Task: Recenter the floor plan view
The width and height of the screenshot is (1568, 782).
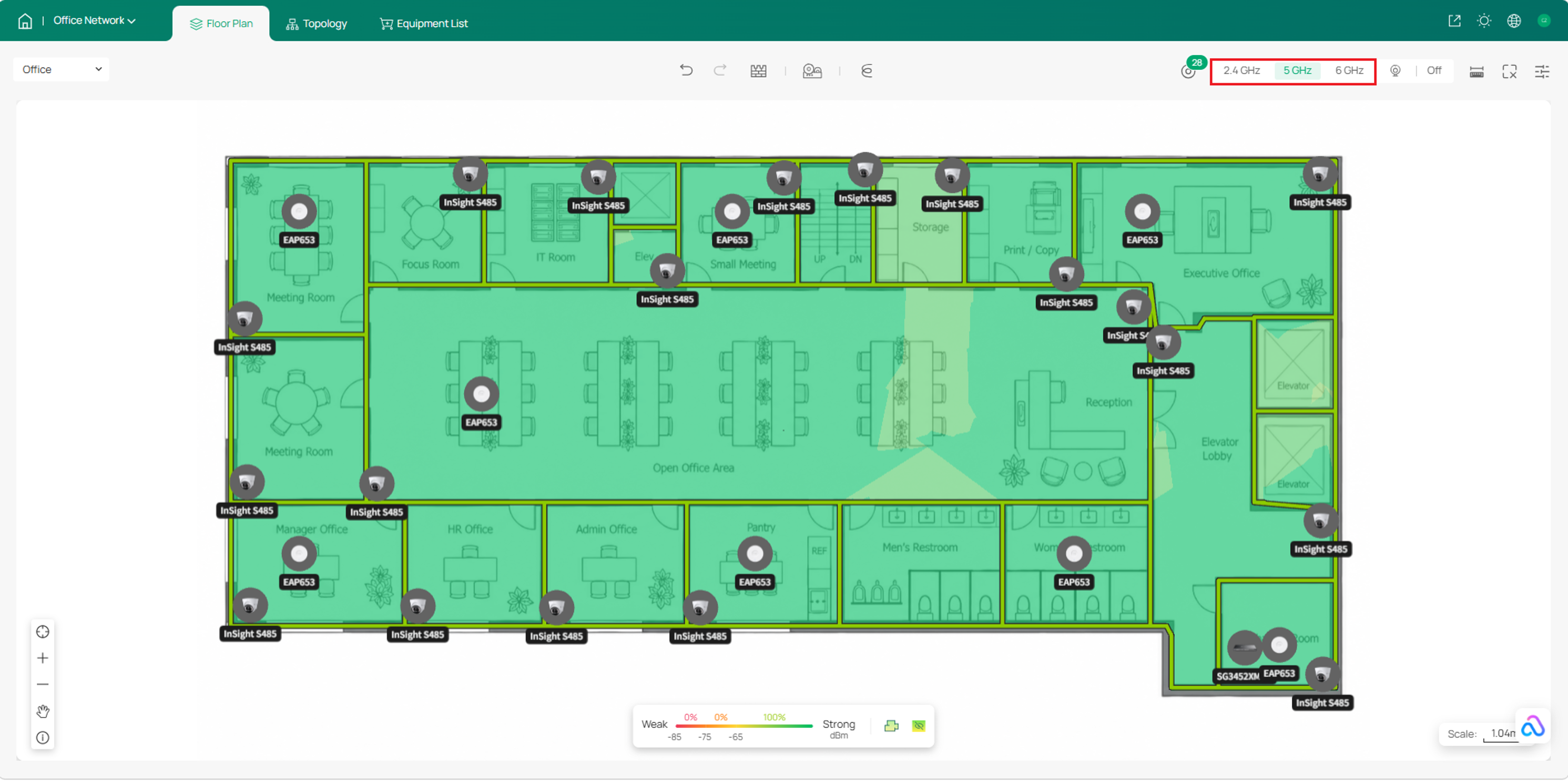Action: (x=43, y=632)
